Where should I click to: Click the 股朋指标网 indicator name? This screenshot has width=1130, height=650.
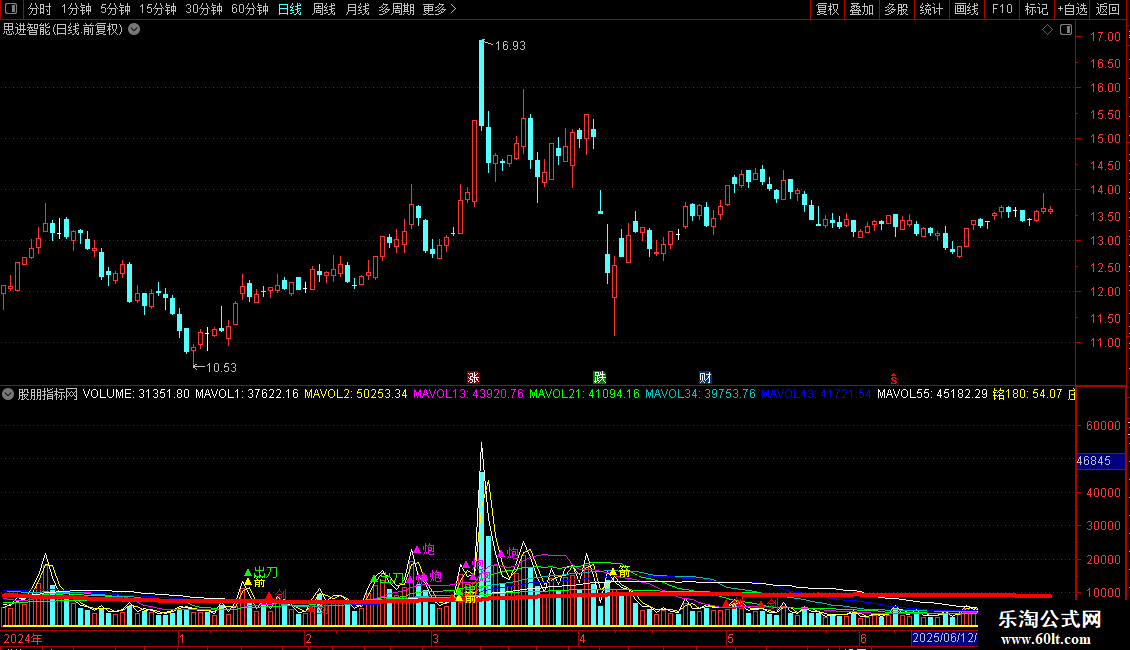click(48, 394)
